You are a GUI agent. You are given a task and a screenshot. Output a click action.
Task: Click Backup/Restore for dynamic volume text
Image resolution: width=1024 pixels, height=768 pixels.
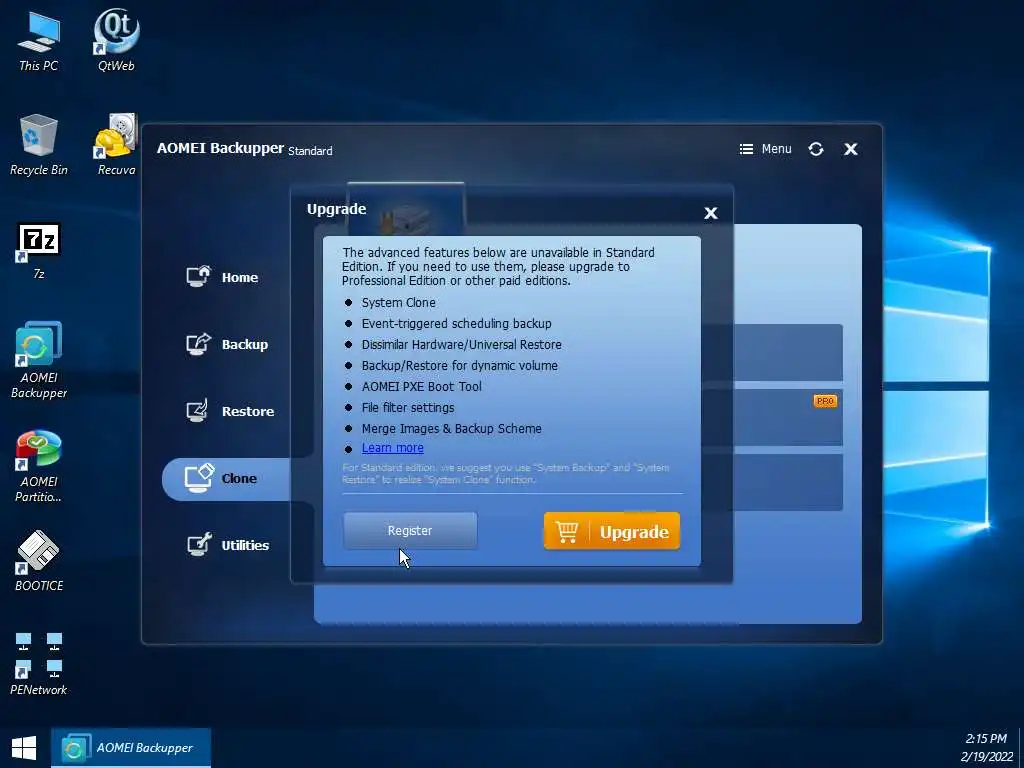point(460,365)
